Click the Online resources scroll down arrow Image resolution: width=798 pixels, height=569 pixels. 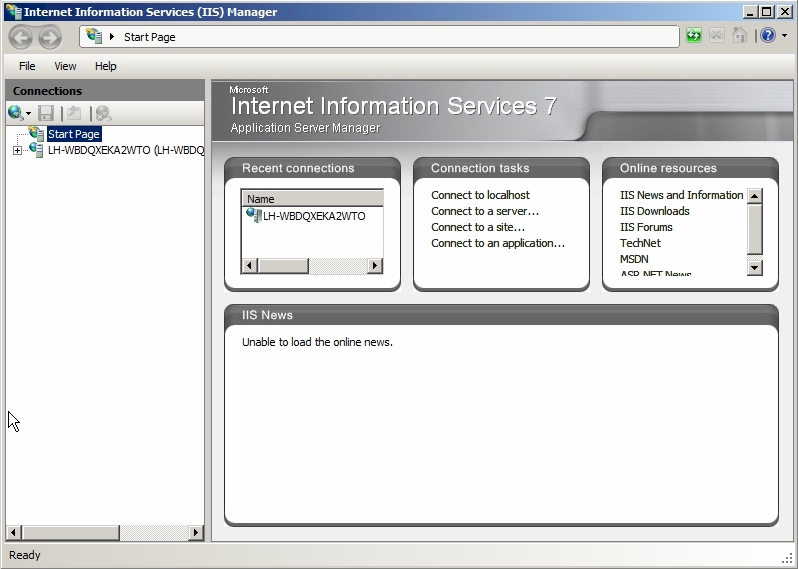755,267
